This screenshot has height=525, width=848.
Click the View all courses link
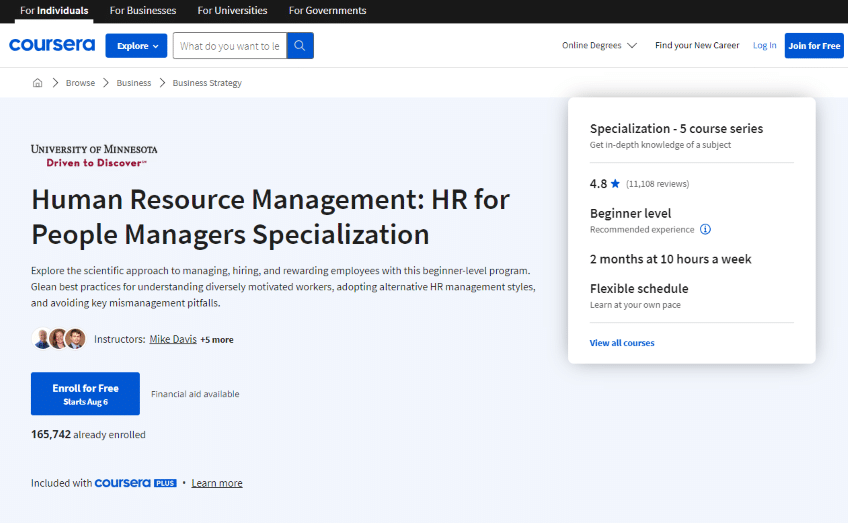pyautogui.click(x=622, y=343)
